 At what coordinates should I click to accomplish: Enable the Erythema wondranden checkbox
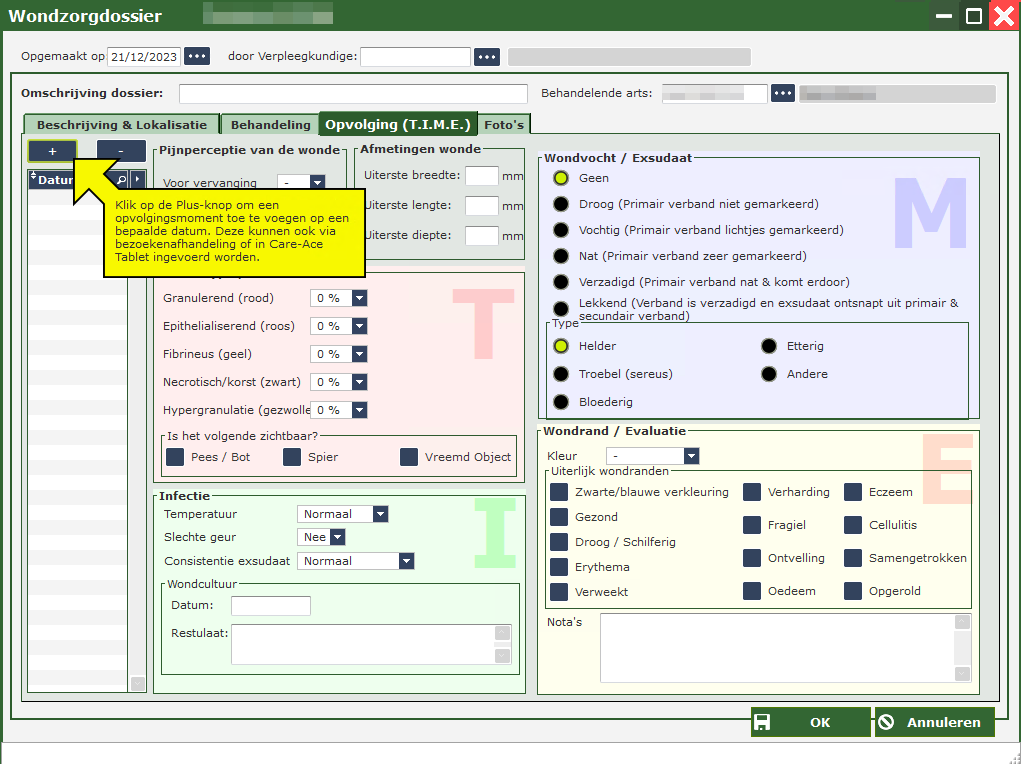pyautogui.click(x=559, y=567)
